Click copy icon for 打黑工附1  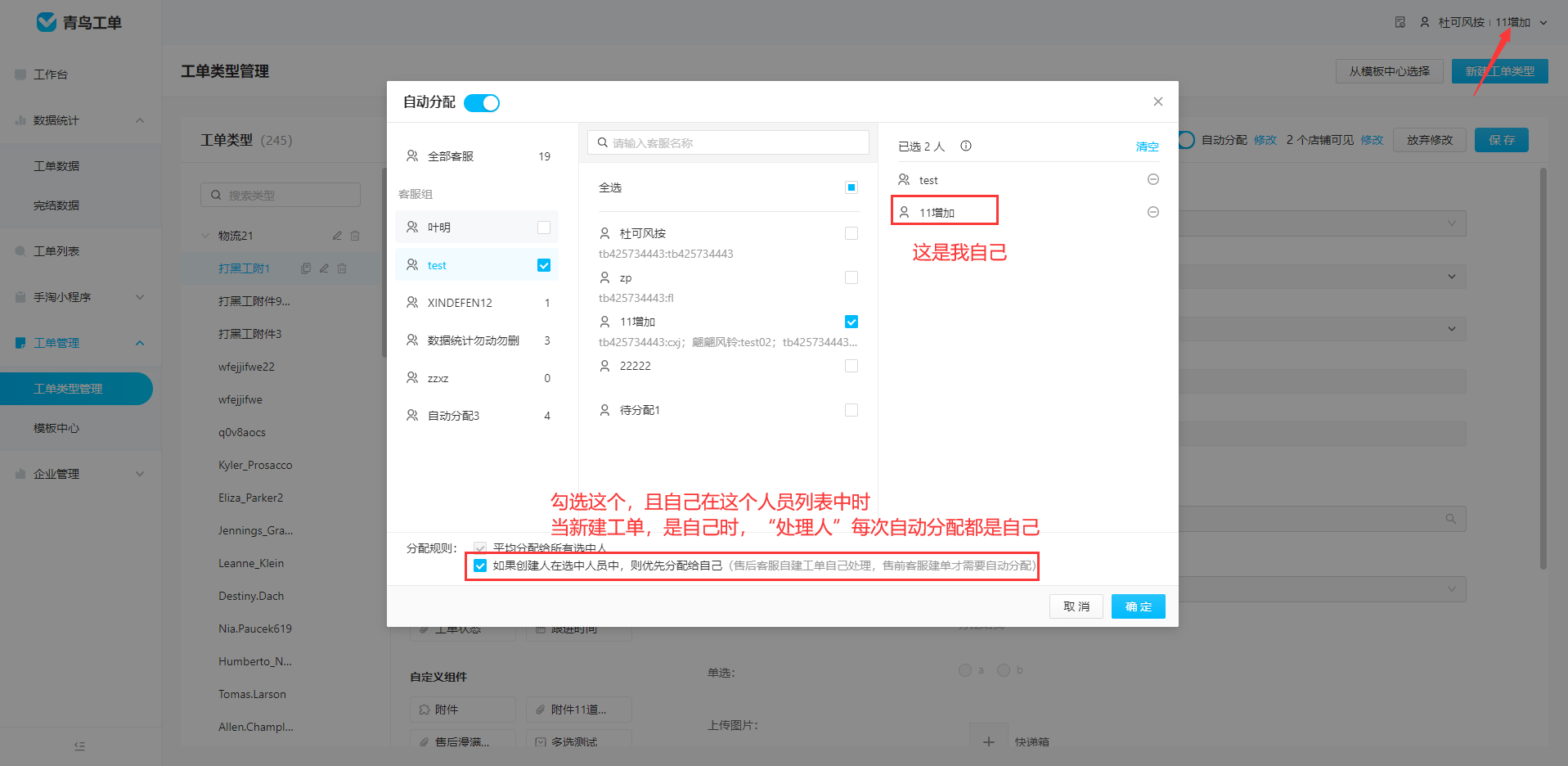pyautogui.click(x=306, y=268)
